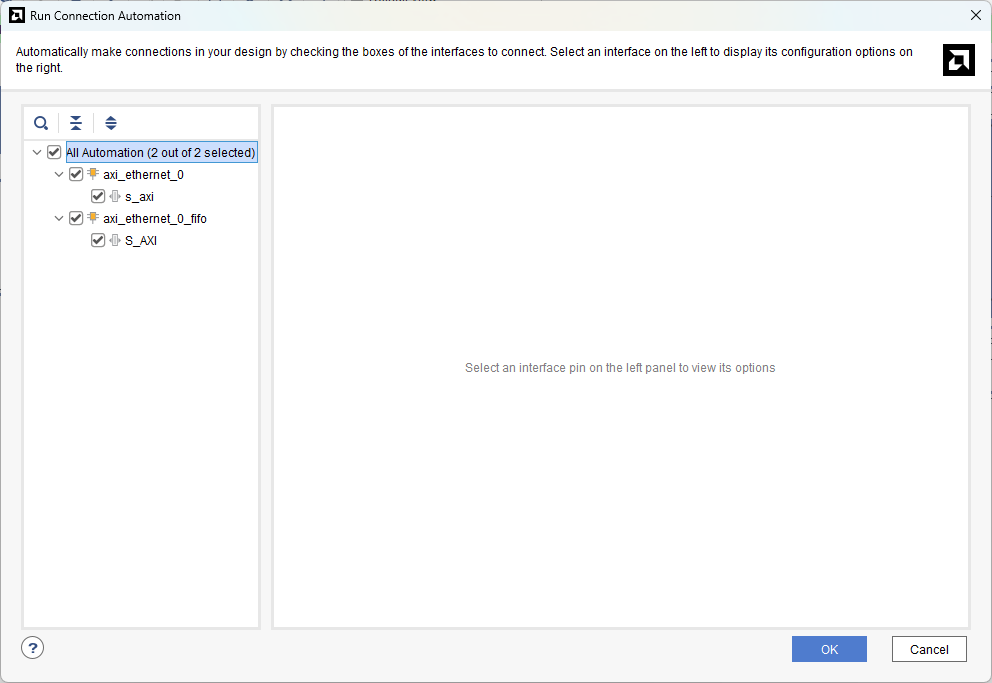Uncheck the s_axi interface checkbox
Viewport: 992px width, 683px height.
pos(98,196)
